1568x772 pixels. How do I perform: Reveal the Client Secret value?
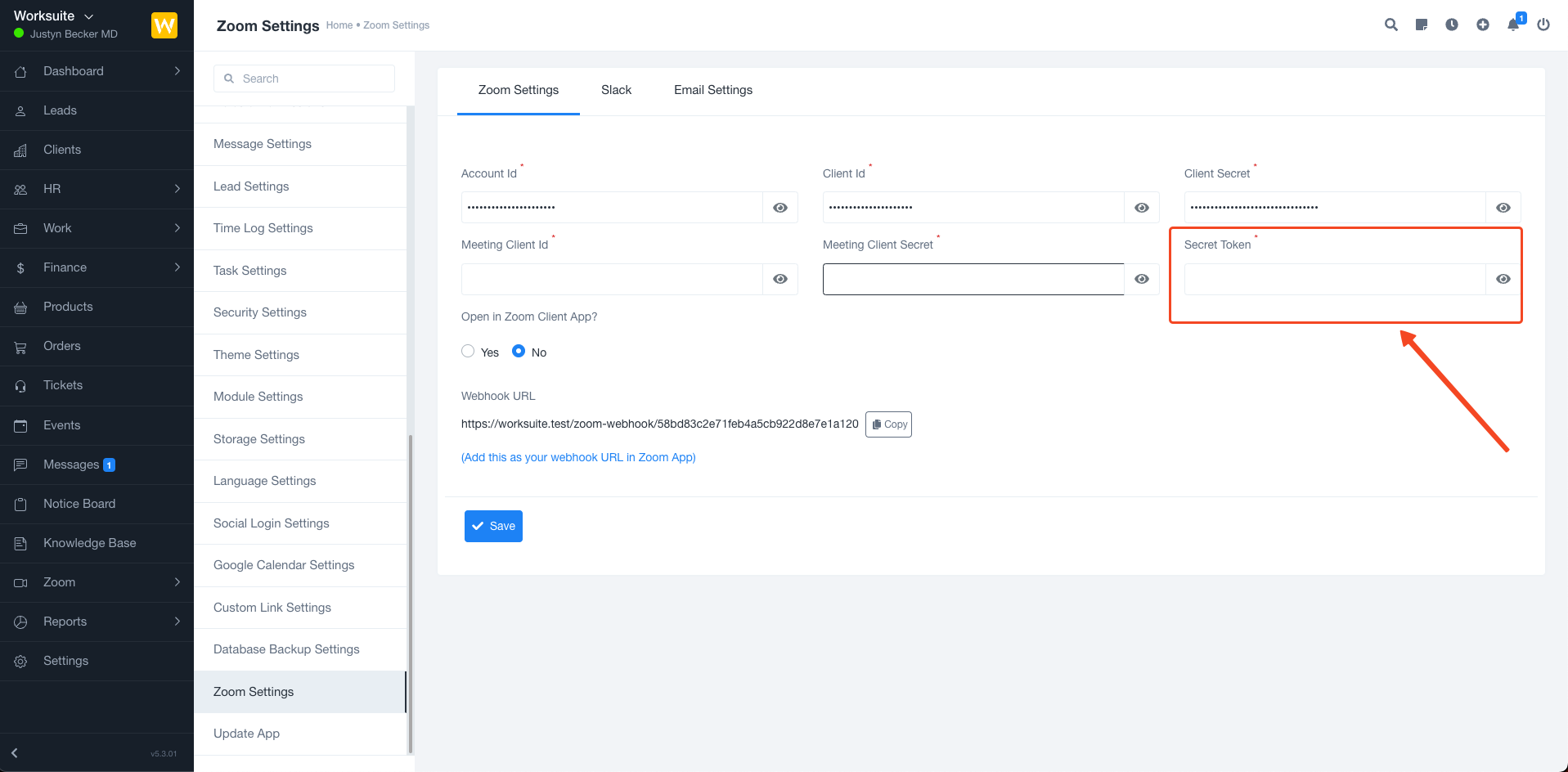coord(1503,208)
